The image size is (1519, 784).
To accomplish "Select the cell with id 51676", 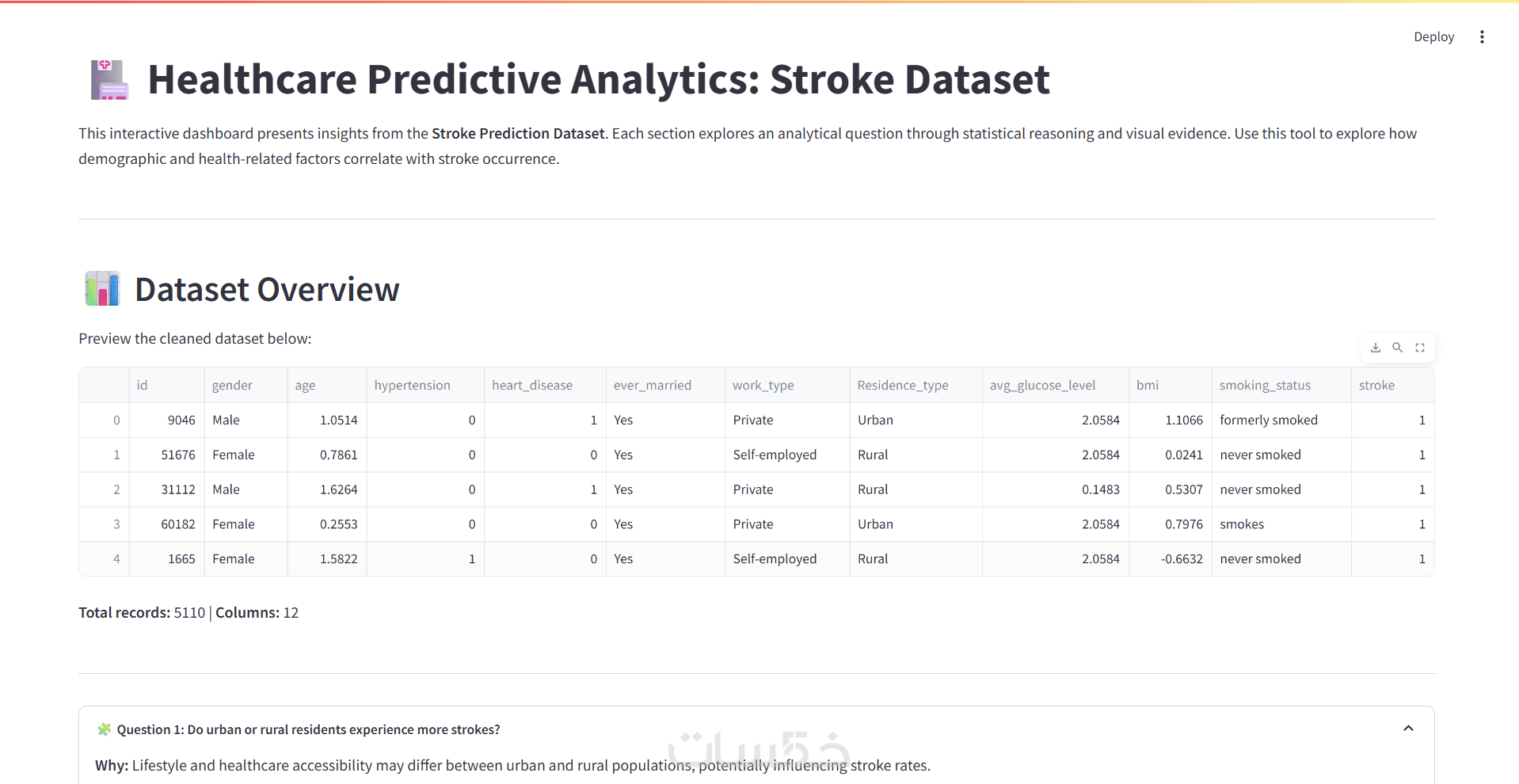I will (x=167, y=455).
